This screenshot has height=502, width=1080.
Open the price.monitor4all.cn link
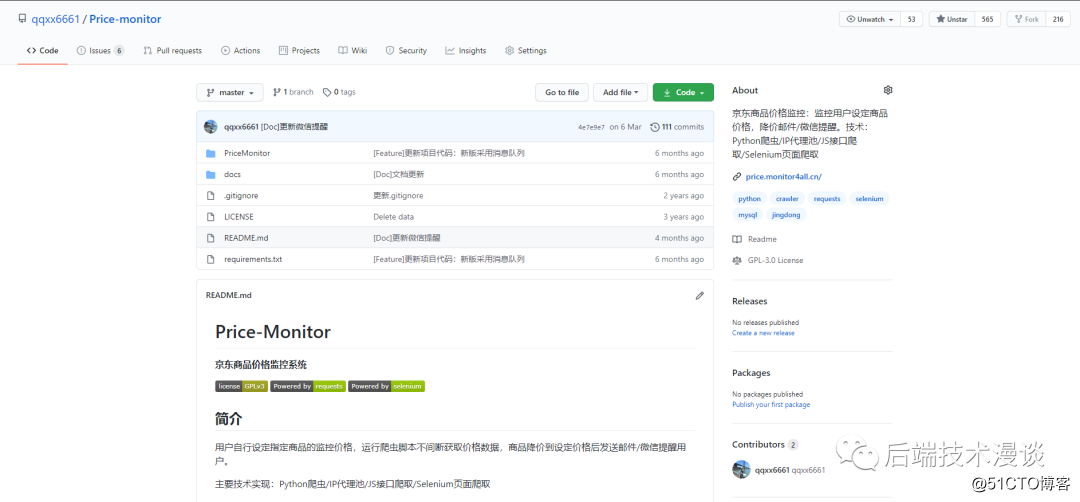pos(783,177)
